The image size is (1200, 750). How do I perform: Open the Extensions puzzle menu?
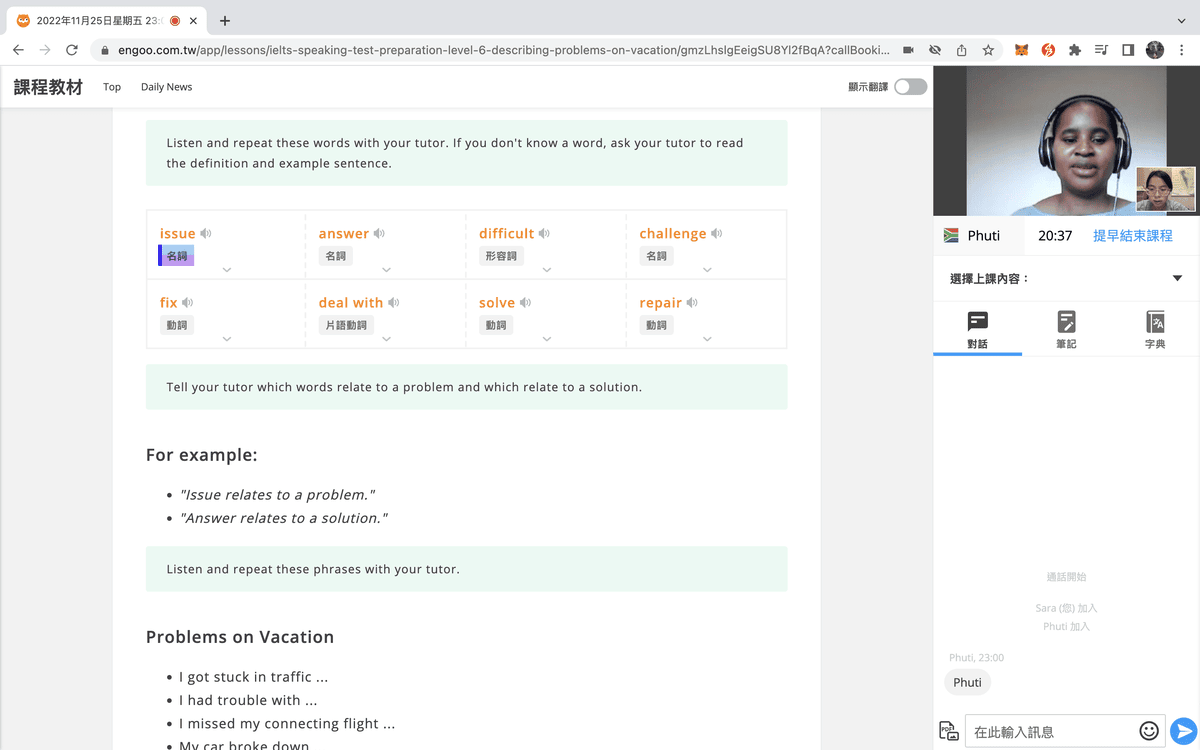1075,50
